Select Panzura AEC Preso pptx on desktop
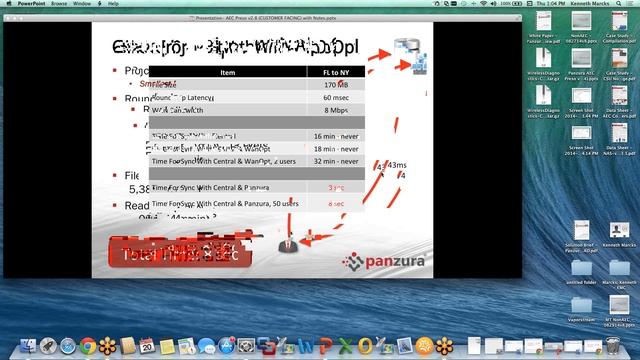This screenshot has height=360, width=640. 581,64
